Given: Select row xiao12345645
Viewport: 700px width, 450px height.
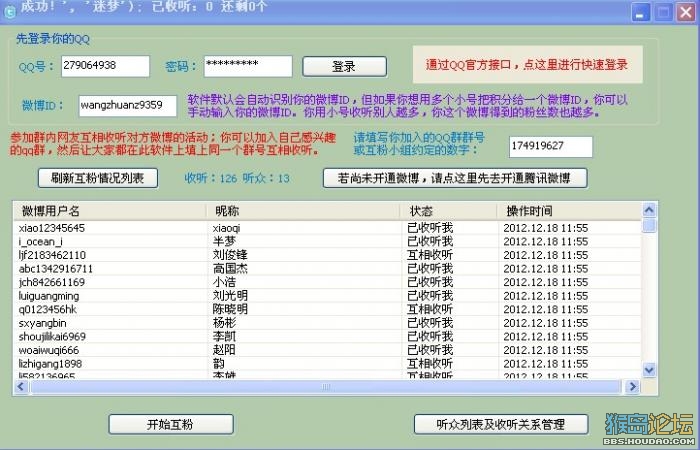Looking at the screenshot, I should (327, 228).
